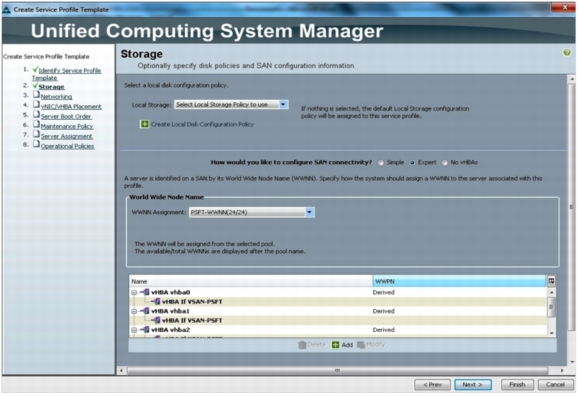Open the WWNN Assignment dropdown
Screen dimensions: 578x396
click(x=309, y=212)
